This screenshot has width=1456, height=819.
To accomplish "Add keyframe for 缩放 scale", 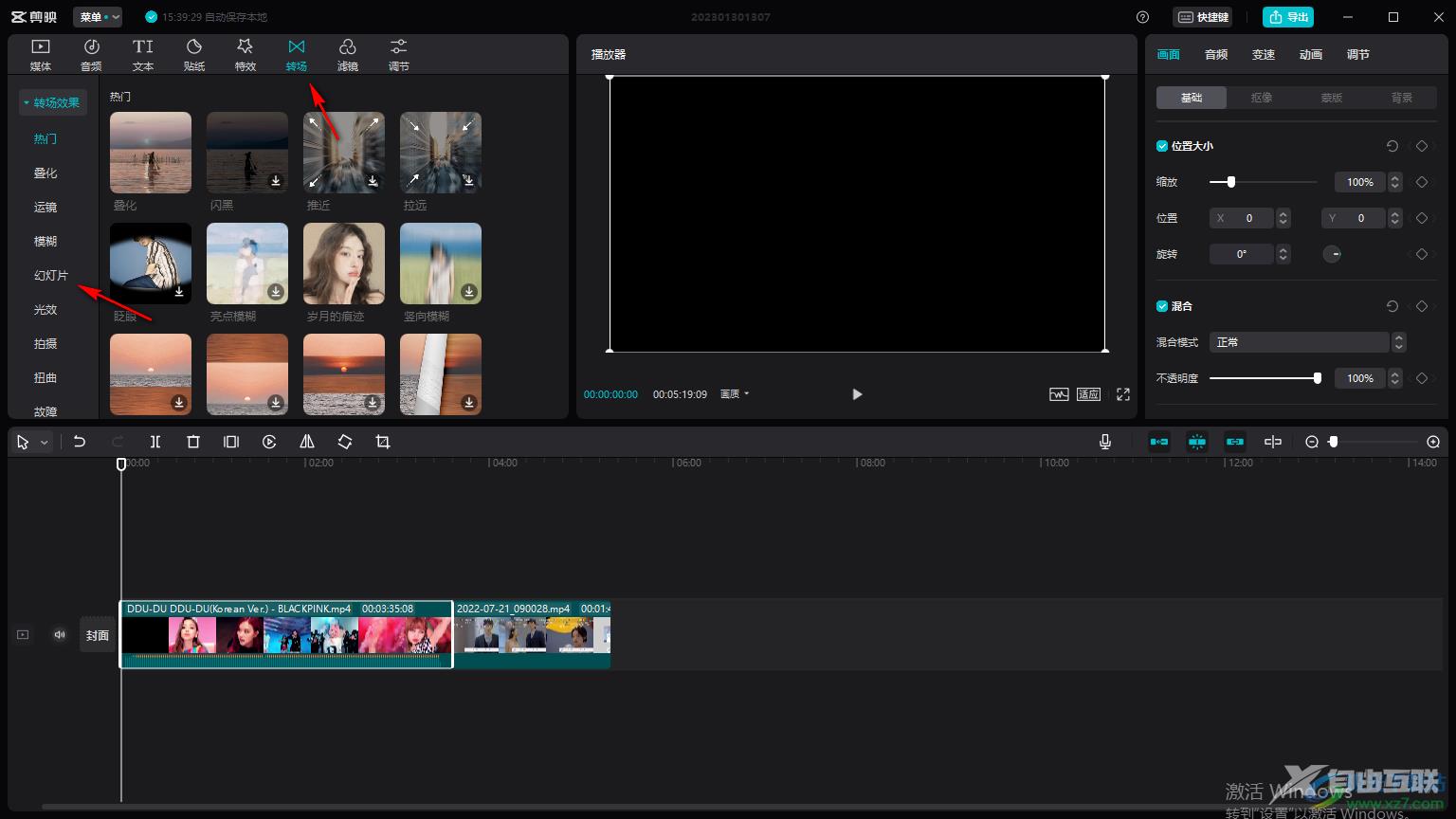I will (x=1422, y=182).
